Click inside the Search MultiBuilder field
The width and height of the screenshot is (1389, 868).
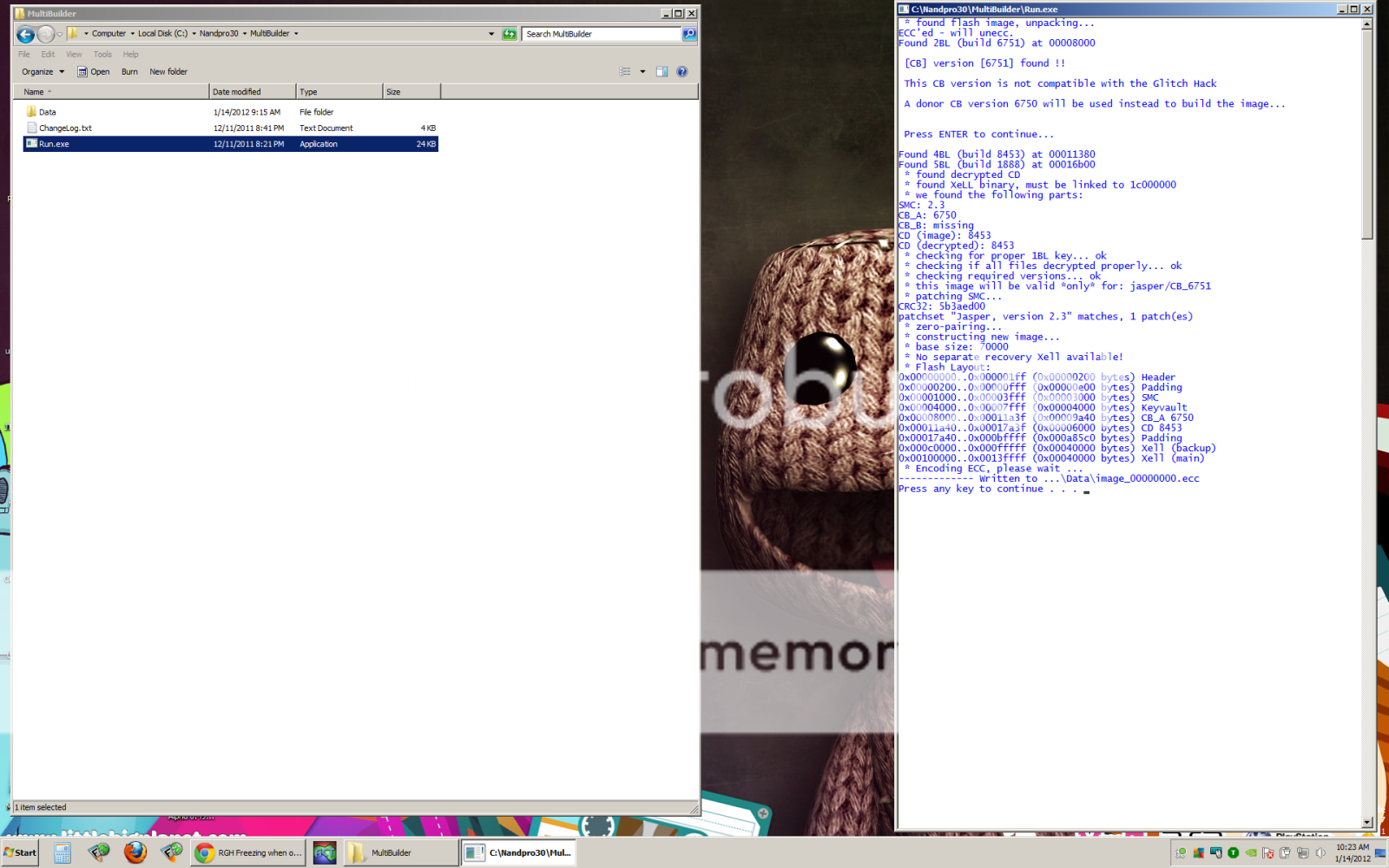(x=601, y=34)
